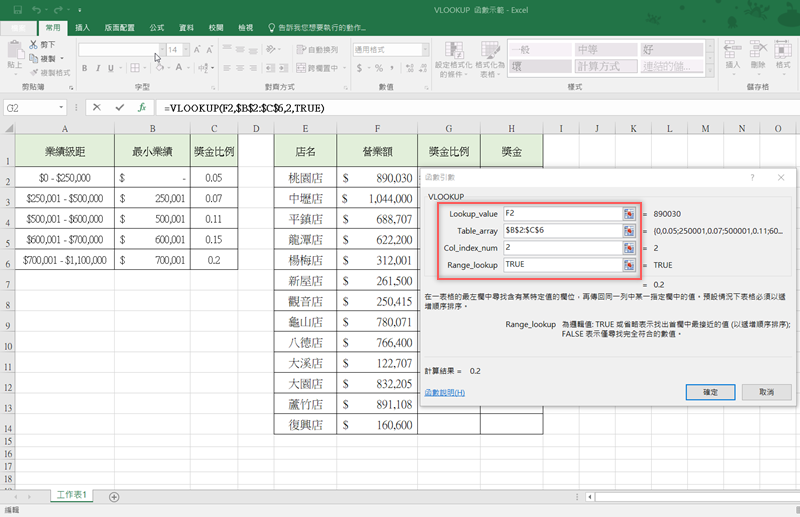Open the font size dropdown showing 14
The width and height of the screenshot is (800, 517).
click(185, 49)
